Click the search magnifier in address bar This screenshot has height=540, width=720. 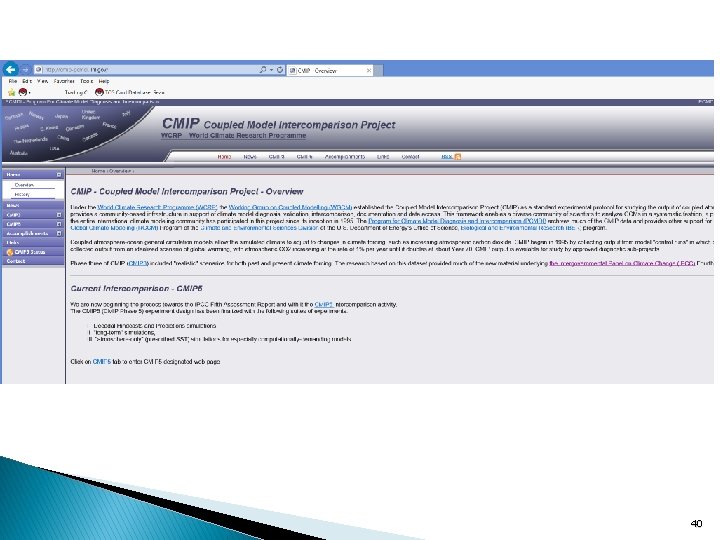coord(263,70)
